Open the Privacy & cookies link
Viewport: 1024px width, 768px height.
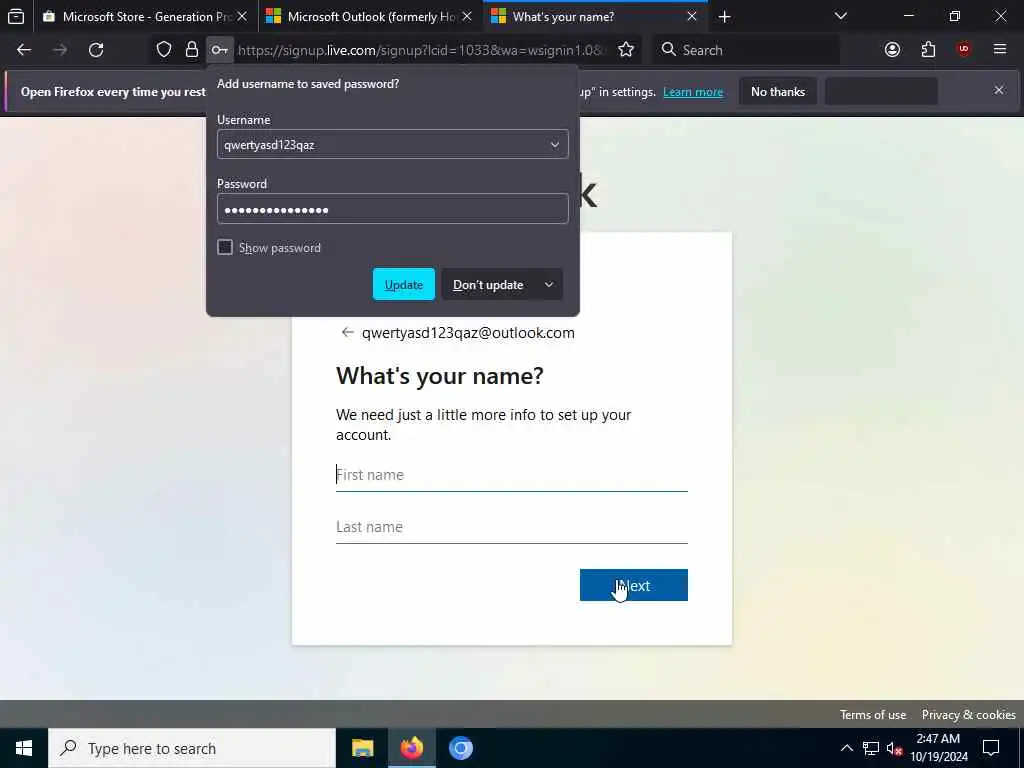pos(968,714)
